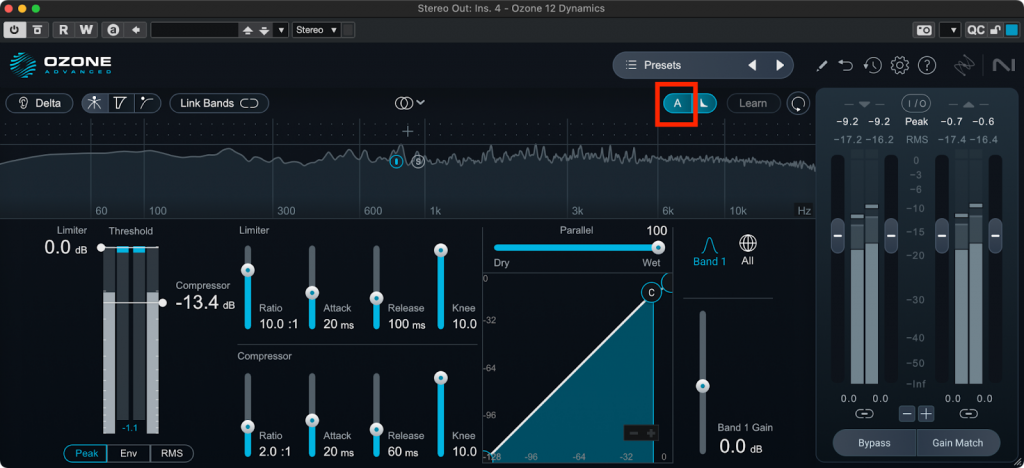The image size is (1024, 468).
Task: Click the pencil edit icon beside Presets
Action: pyautogui.click(x=821, y=66)
